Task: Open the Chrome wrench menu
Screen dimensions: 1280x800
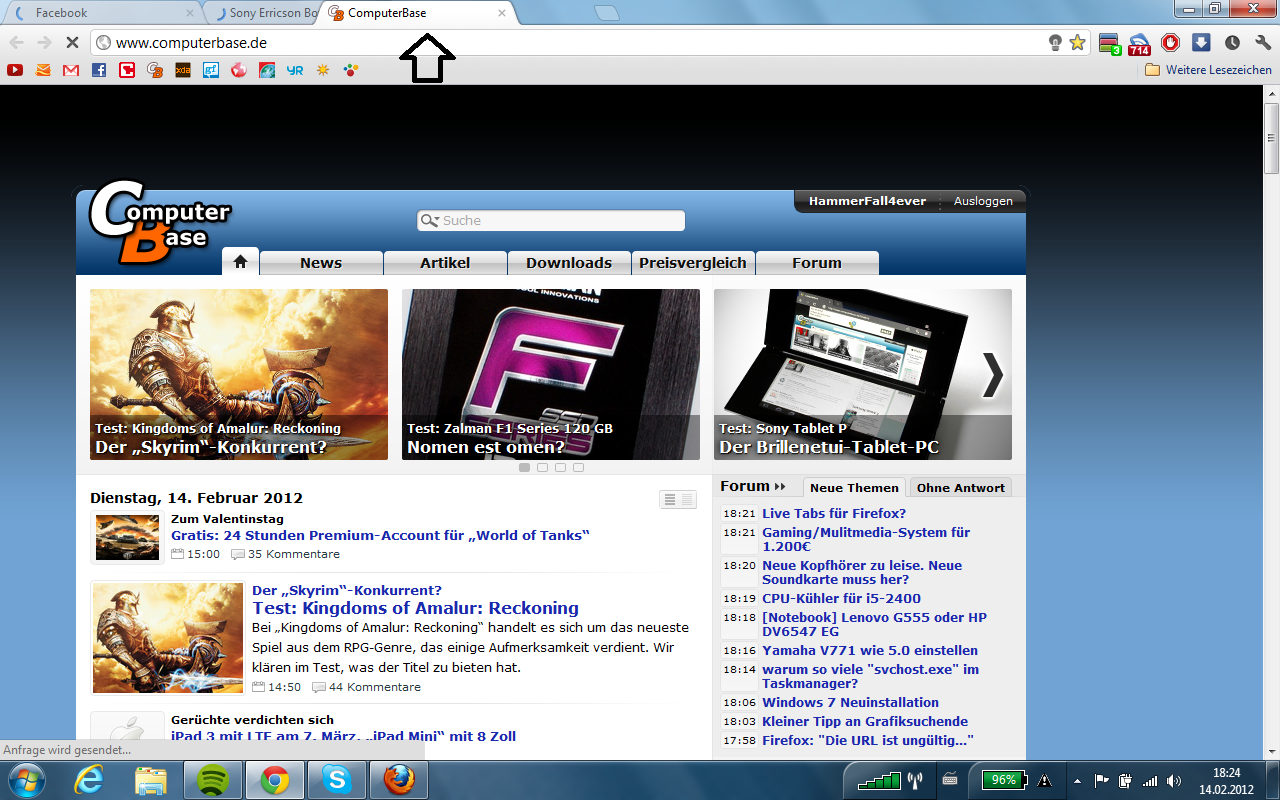Action: coord(1262,43)
